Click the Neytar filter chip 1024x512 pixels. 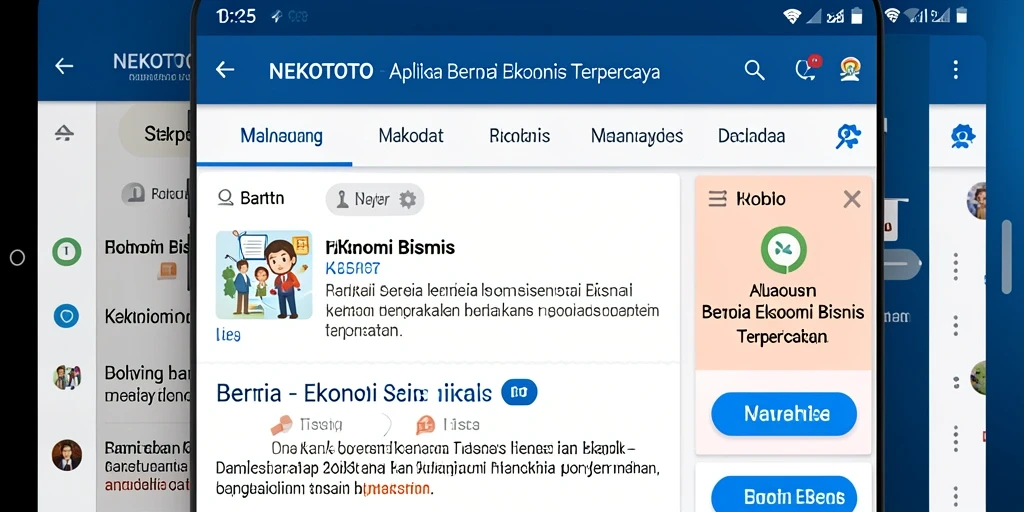click(375, 200)
